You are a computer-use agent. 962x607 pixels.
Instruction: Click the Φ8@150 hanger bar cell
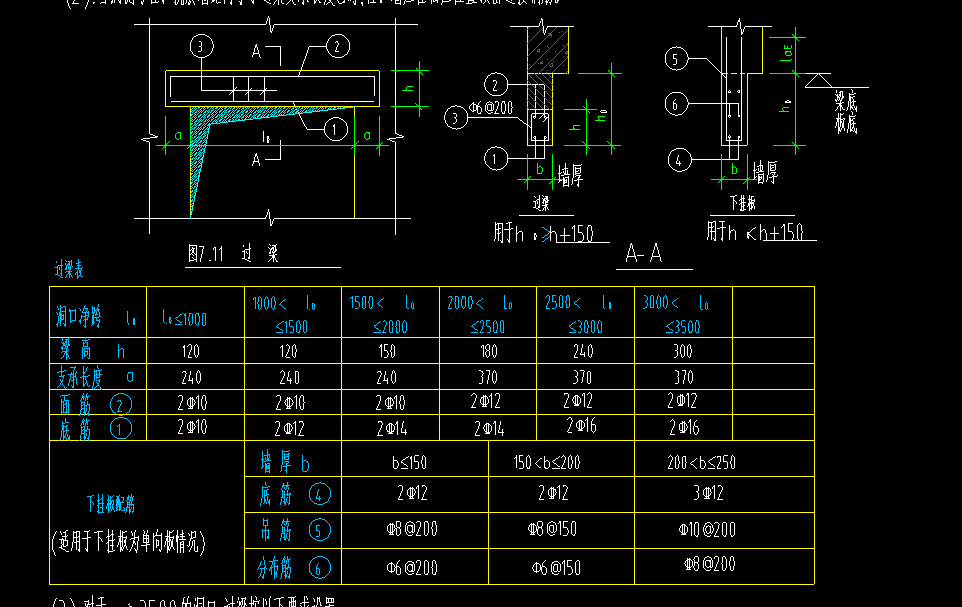click(x=552, y=529)
